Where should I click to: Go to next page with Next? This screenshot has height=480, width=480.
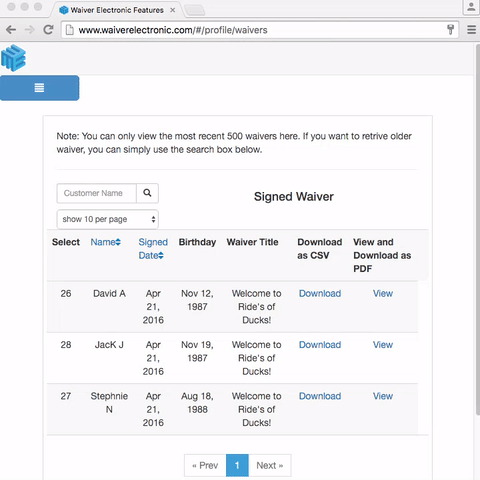tap(270, 465)
